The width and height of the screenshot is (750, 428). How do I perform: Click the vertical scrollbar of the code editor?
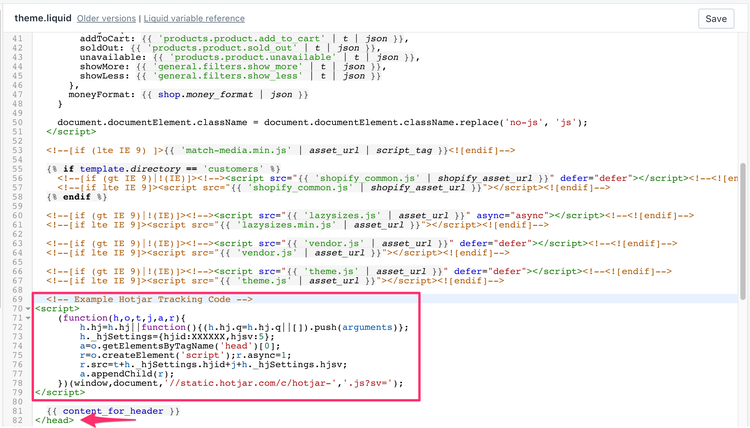pyautogui.click(x=743, y=231)
